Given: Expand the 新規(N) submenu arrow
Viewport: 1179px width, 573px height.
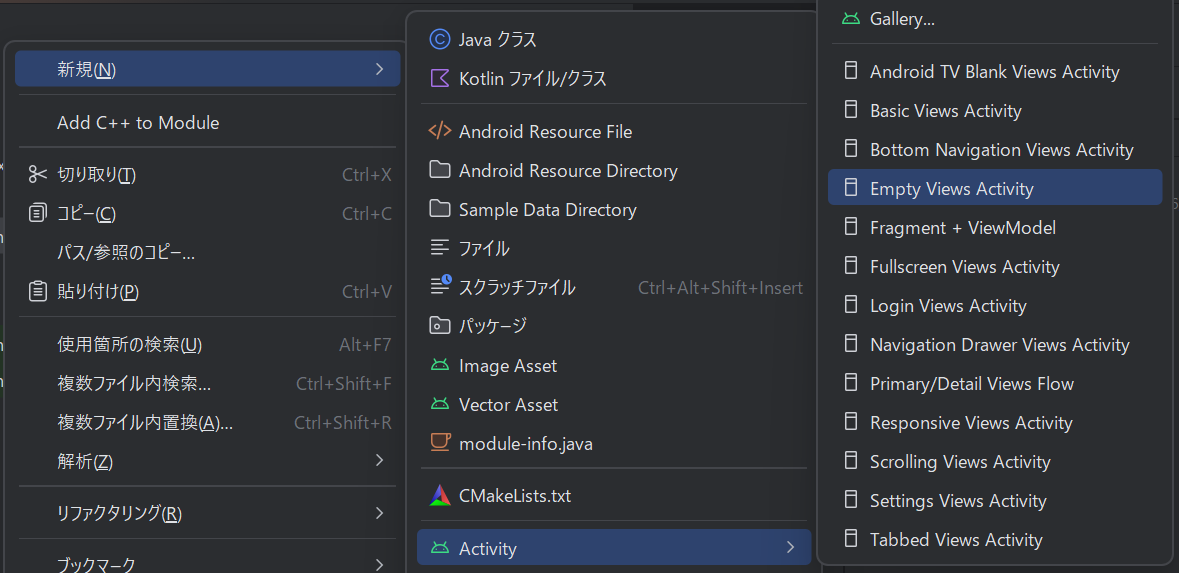Looking at the screenshot, I should (379, 69).
